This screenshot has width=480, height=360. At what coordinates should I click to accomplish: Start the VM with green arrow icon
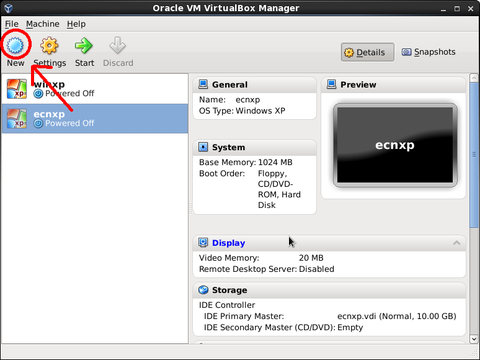coord(83,46)
